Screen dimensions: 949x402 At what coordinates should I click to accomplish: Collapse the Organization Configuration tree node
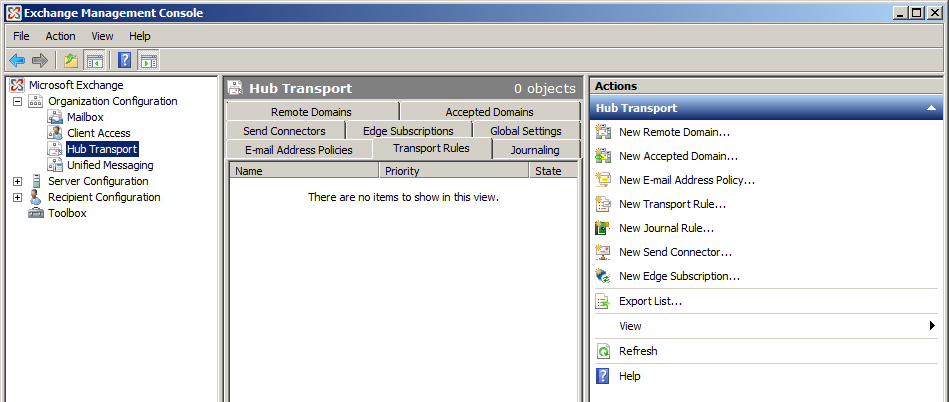pyautogui.click(x=18, y=101)
